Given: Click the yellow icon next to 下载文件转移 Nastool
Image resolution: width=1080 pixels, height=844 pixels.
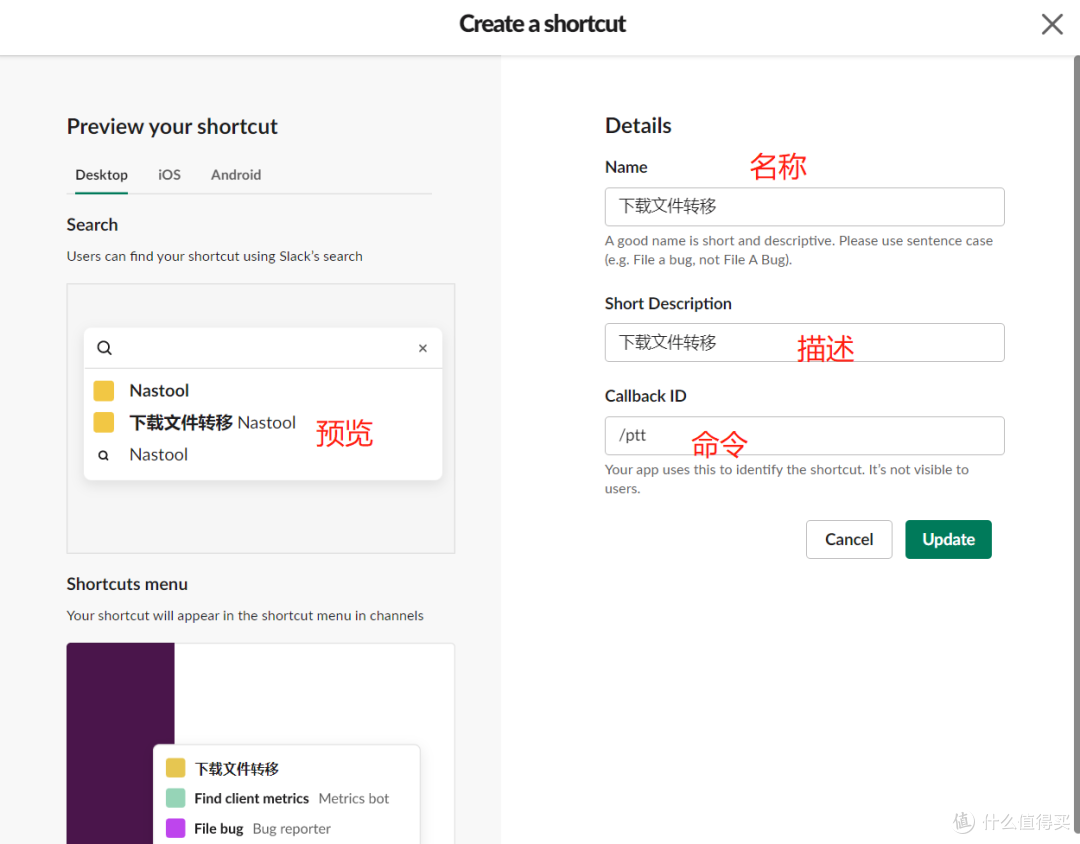Looking at the screenshot, I should click(x=104, y=423).
